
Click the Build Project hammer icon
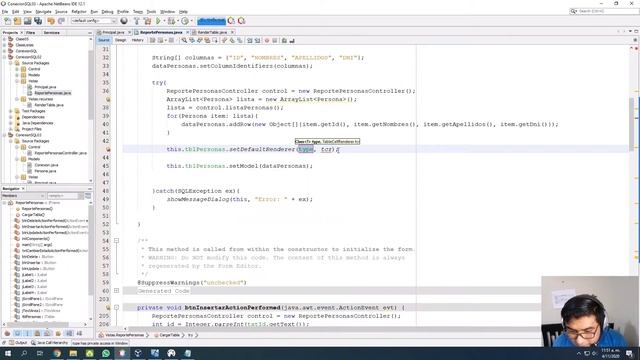(137, 21)
